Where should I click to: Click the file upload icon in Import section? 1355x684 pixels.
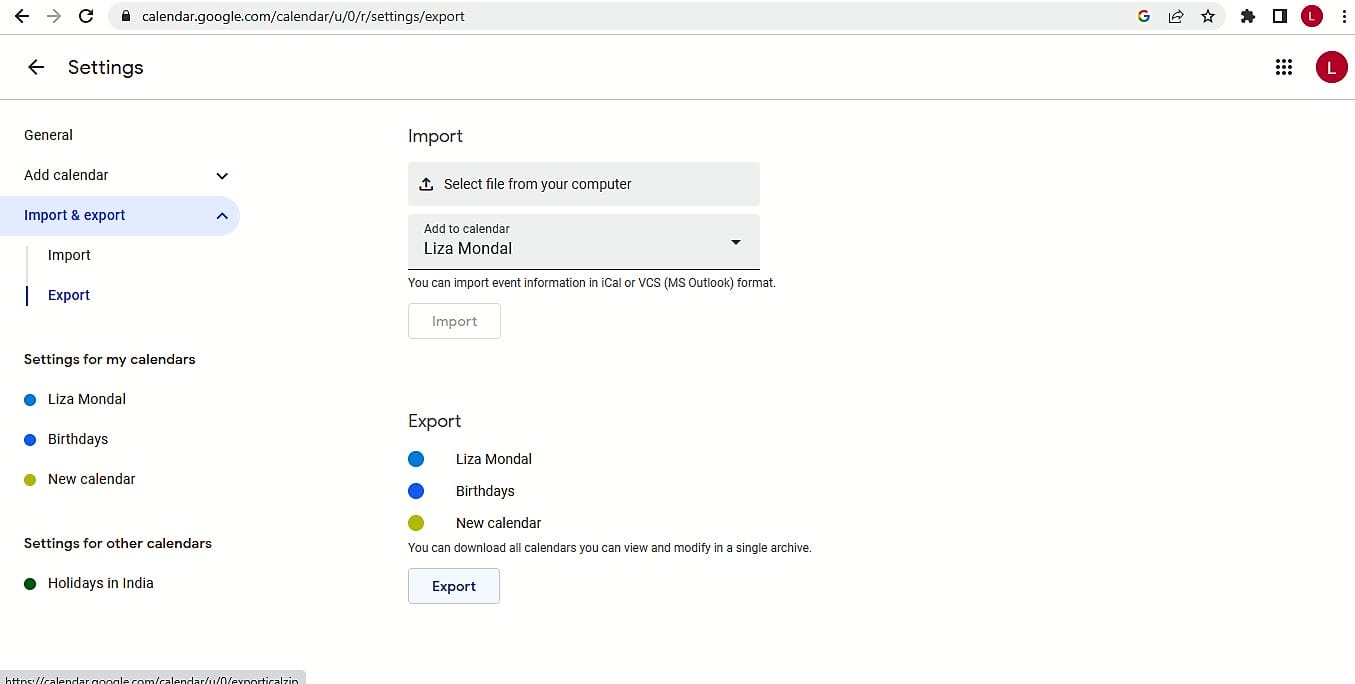[425, 184]
